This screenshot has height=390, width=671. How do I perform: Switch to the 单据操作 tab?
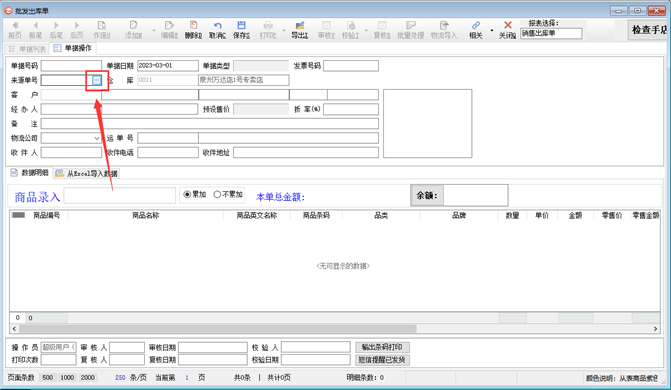[72, 48]
